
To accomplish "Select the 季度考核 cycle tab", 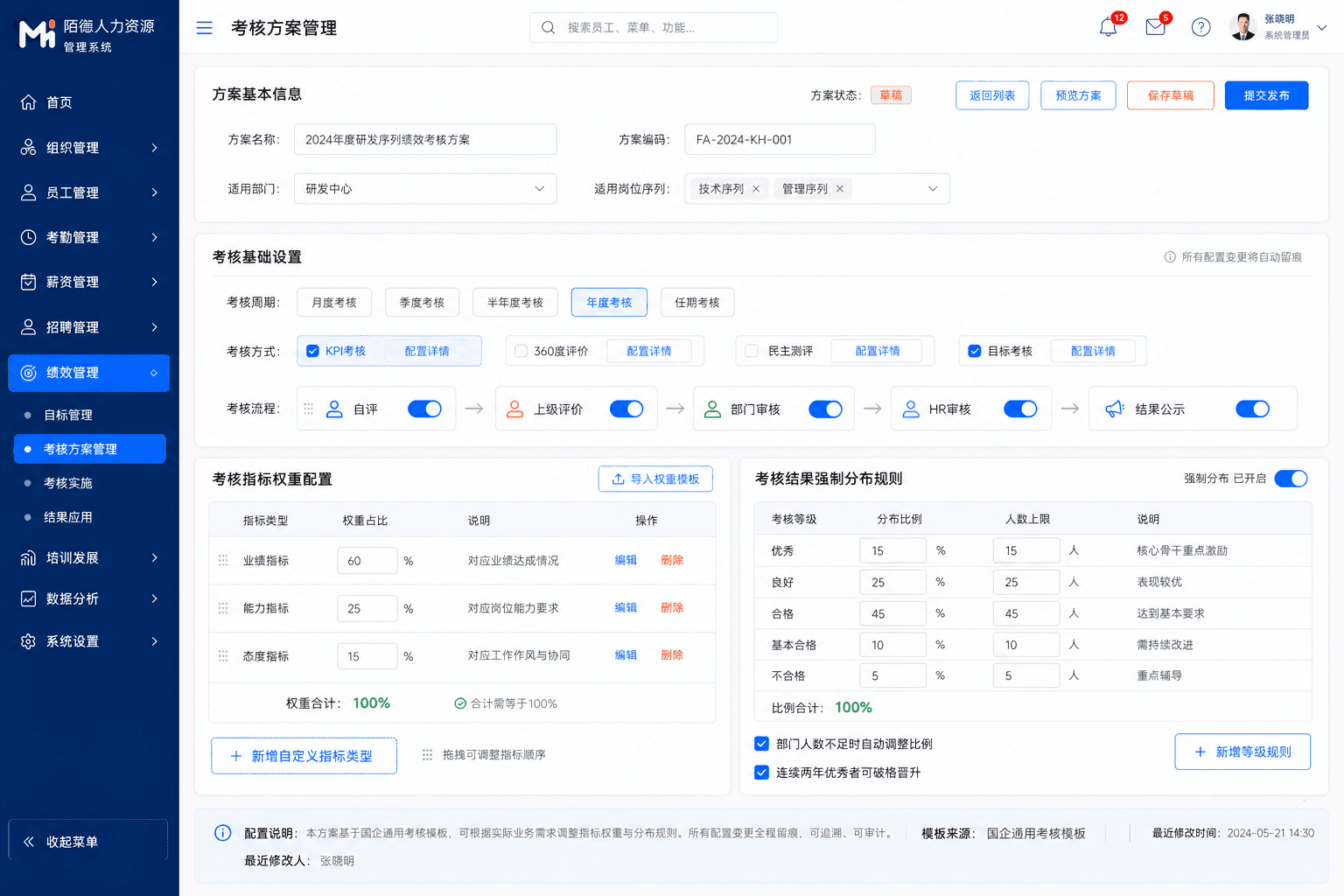I will (x=422, y=302).
